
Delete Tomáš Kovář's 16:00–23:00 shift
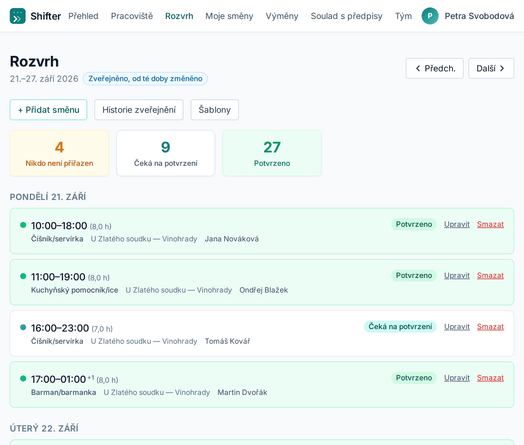pos(490,327)
